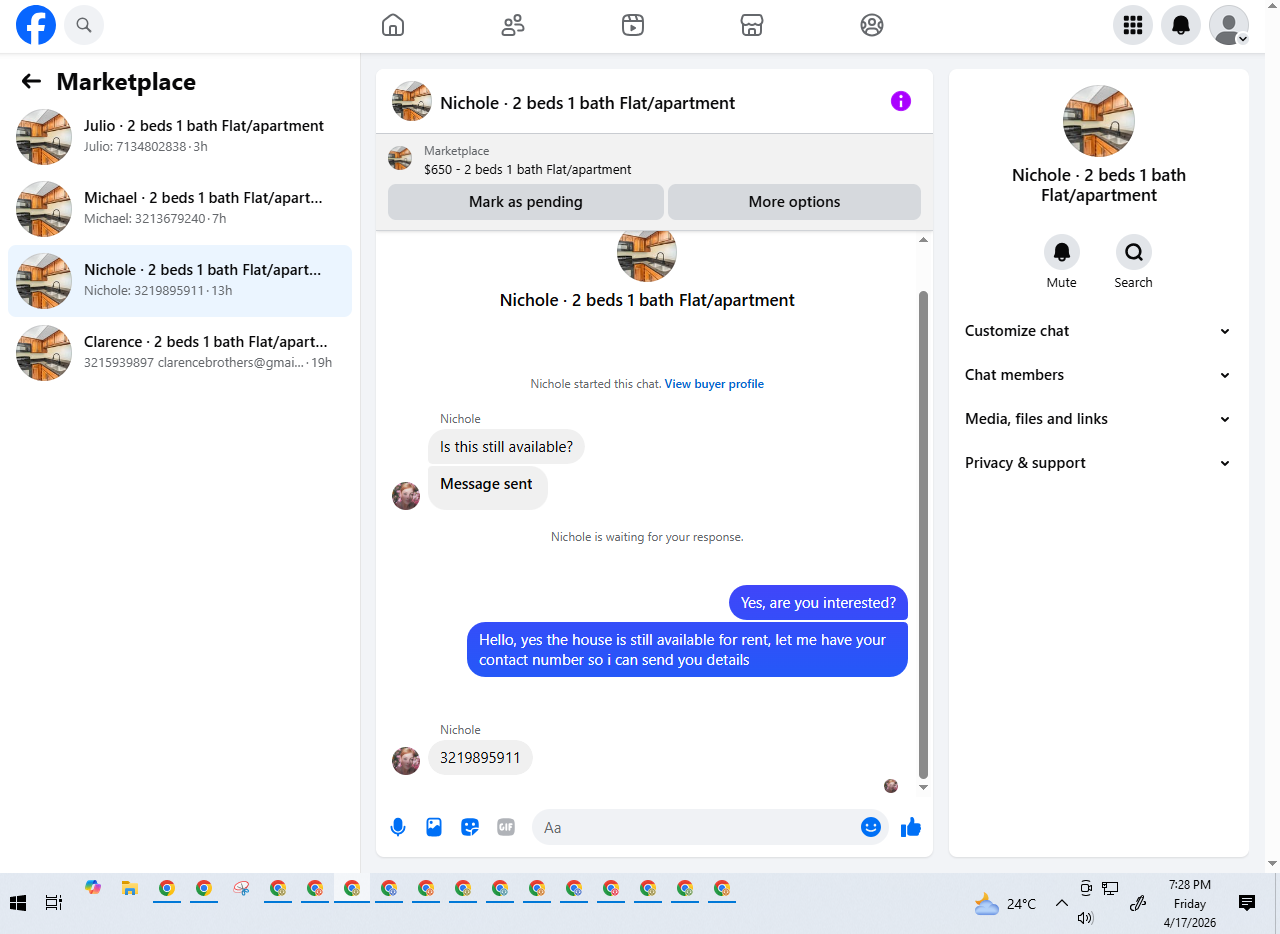Click the 'Yes, are you interested?' message

818,603
